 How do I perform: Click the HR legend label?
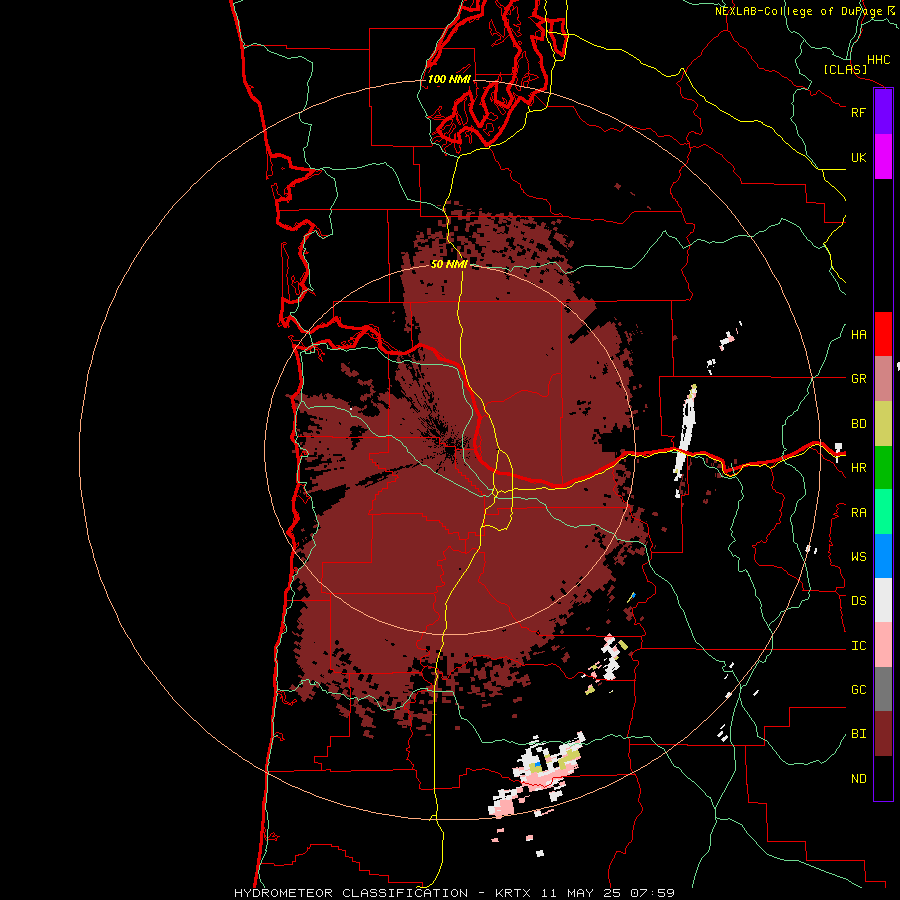859,468
